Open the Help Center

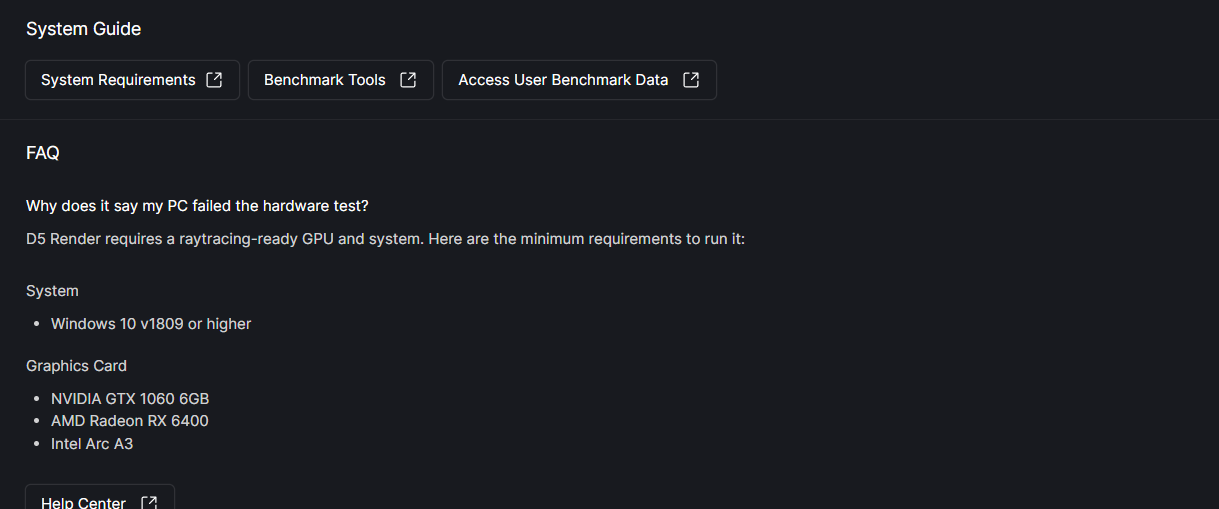click(x=84, y=502)
